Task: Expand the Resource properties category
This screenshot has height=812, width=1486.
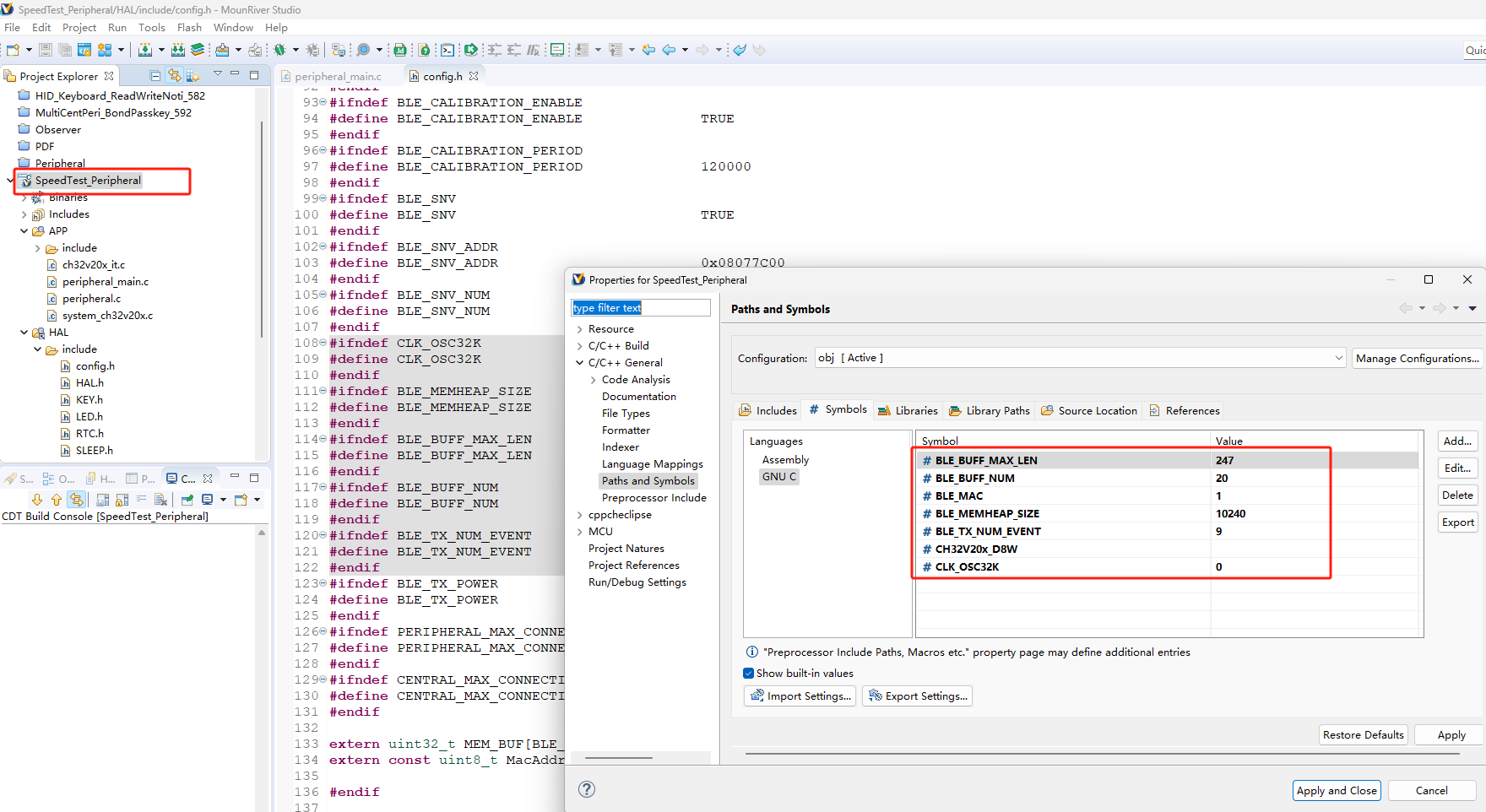Action: [x=579, y=329]
